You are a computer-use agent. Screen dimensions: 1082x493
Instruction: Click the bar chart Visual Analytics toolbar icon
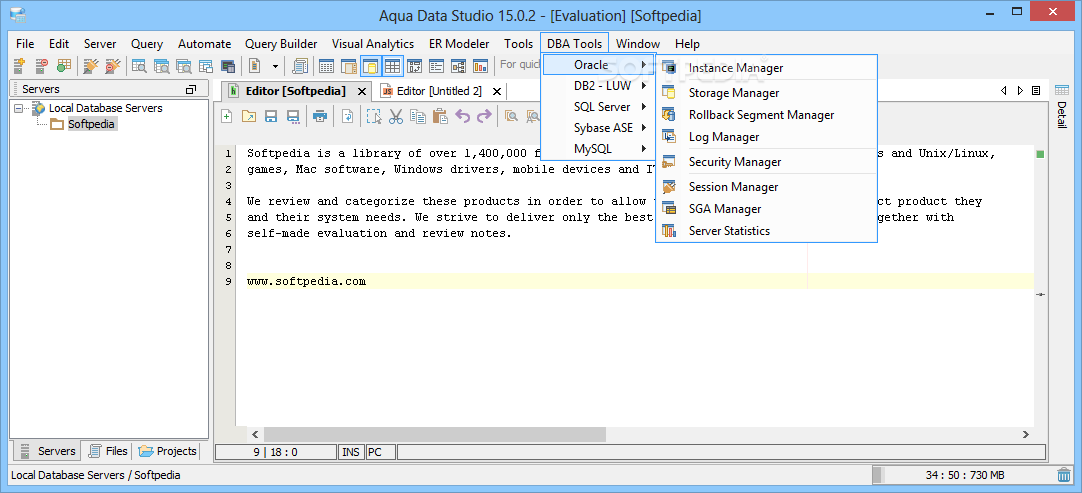tap(480, 66)
